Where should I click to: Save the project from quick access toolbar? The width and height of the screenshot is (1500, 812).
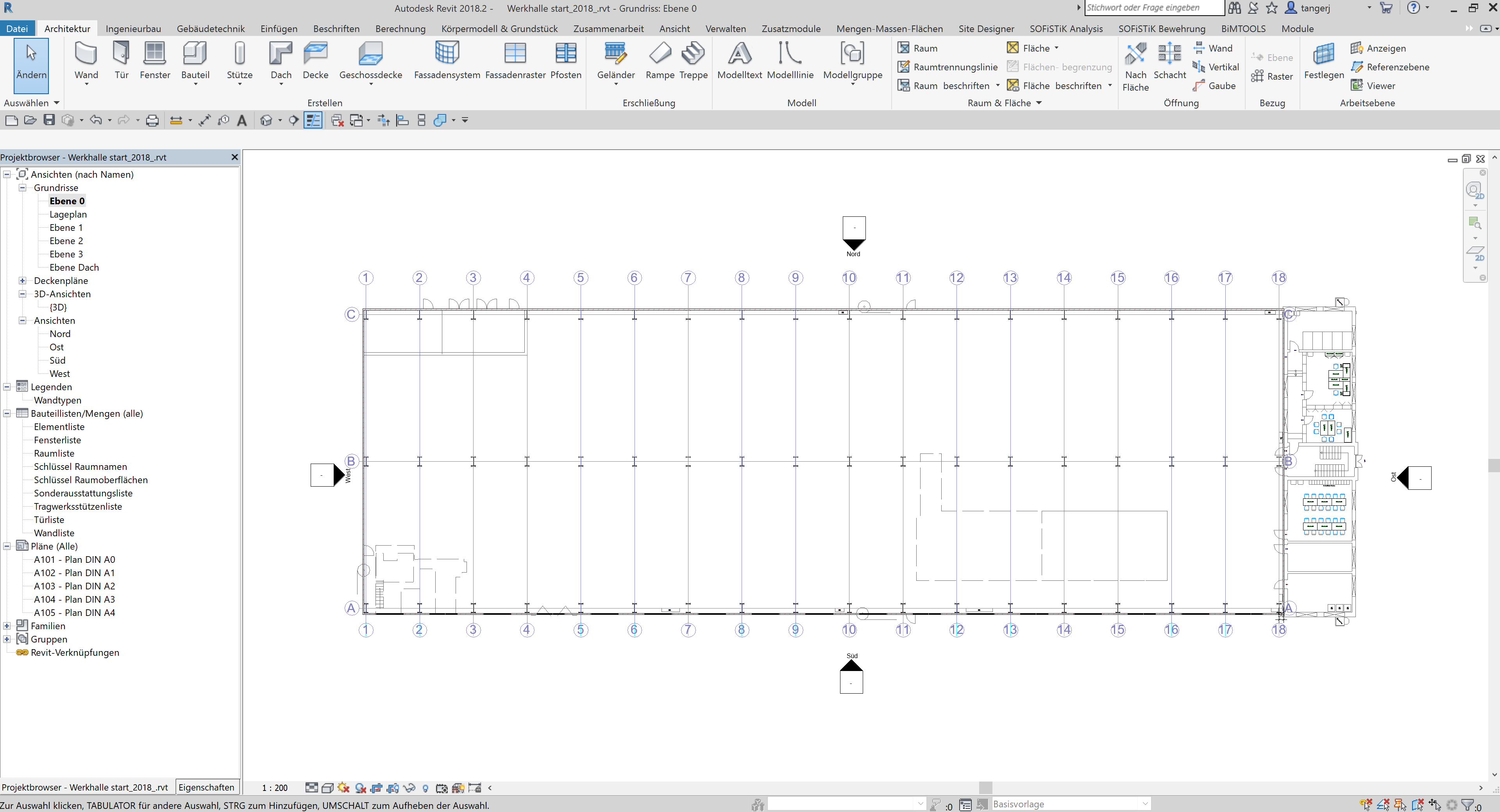point(49,120)
